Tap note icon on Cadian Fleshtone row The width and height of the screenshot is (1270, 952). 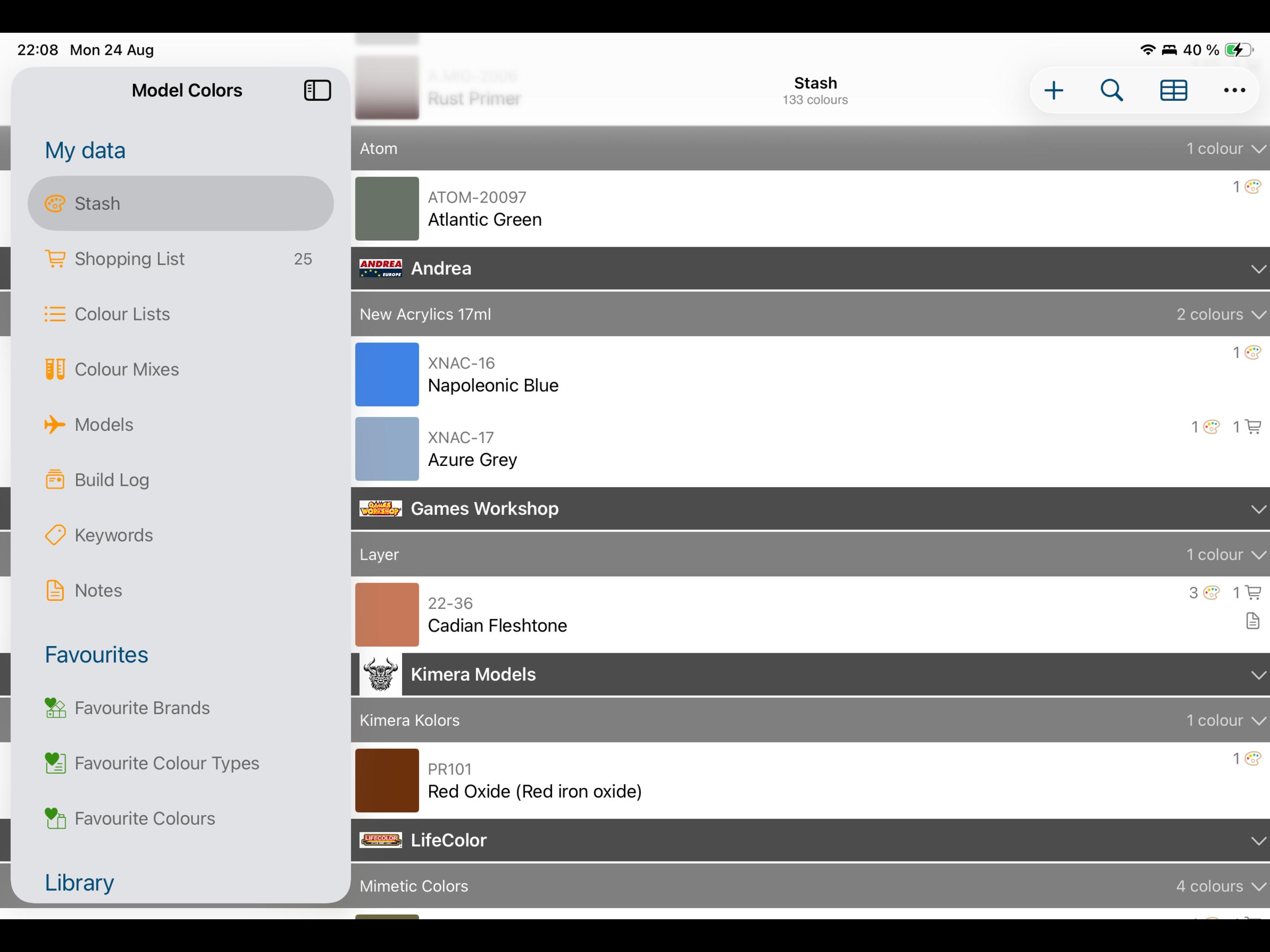point(1253,621)
